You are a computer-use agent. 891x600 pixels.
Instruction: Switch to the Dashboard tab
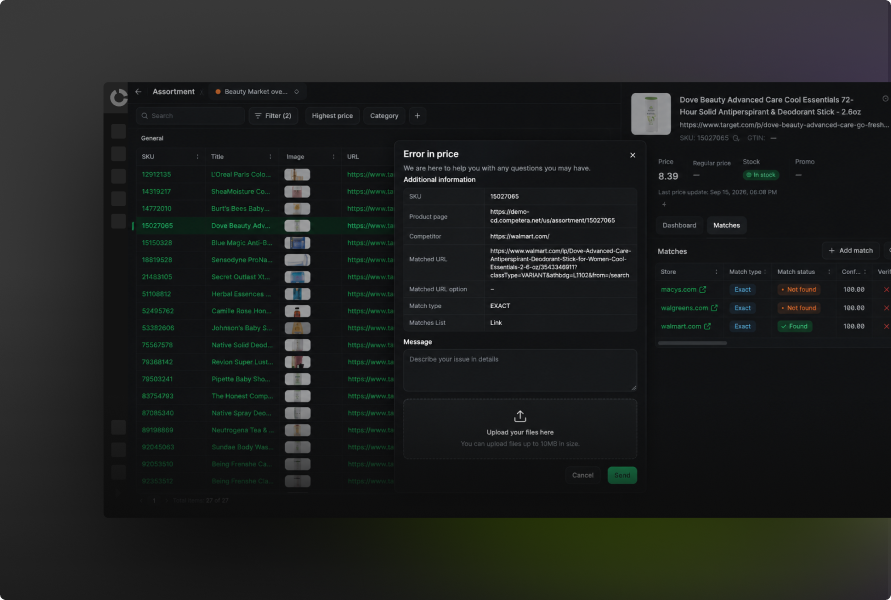click(x=679, y=226)
